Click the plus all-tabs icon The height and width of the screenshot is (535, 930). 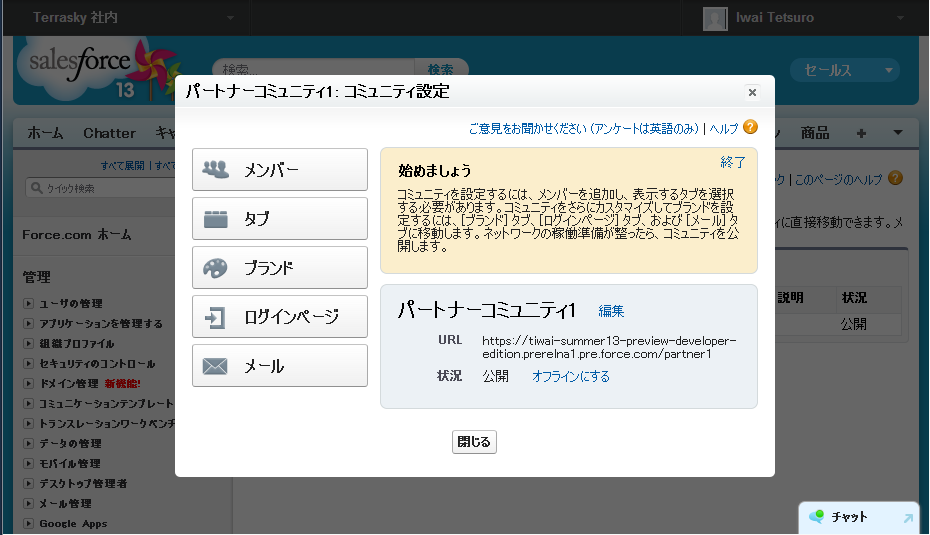pos(861,133)
